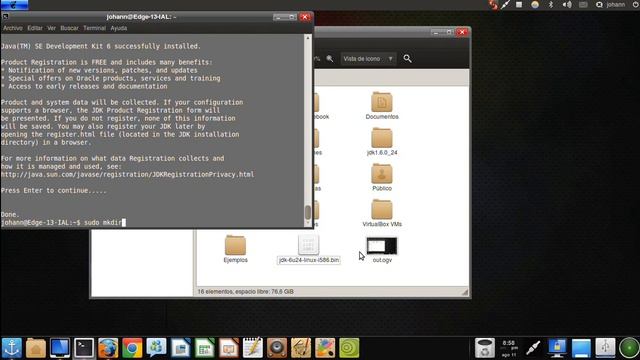640x360 pixels.
Task: Open LibreOffice Impress from the dock
Action: 229,348
